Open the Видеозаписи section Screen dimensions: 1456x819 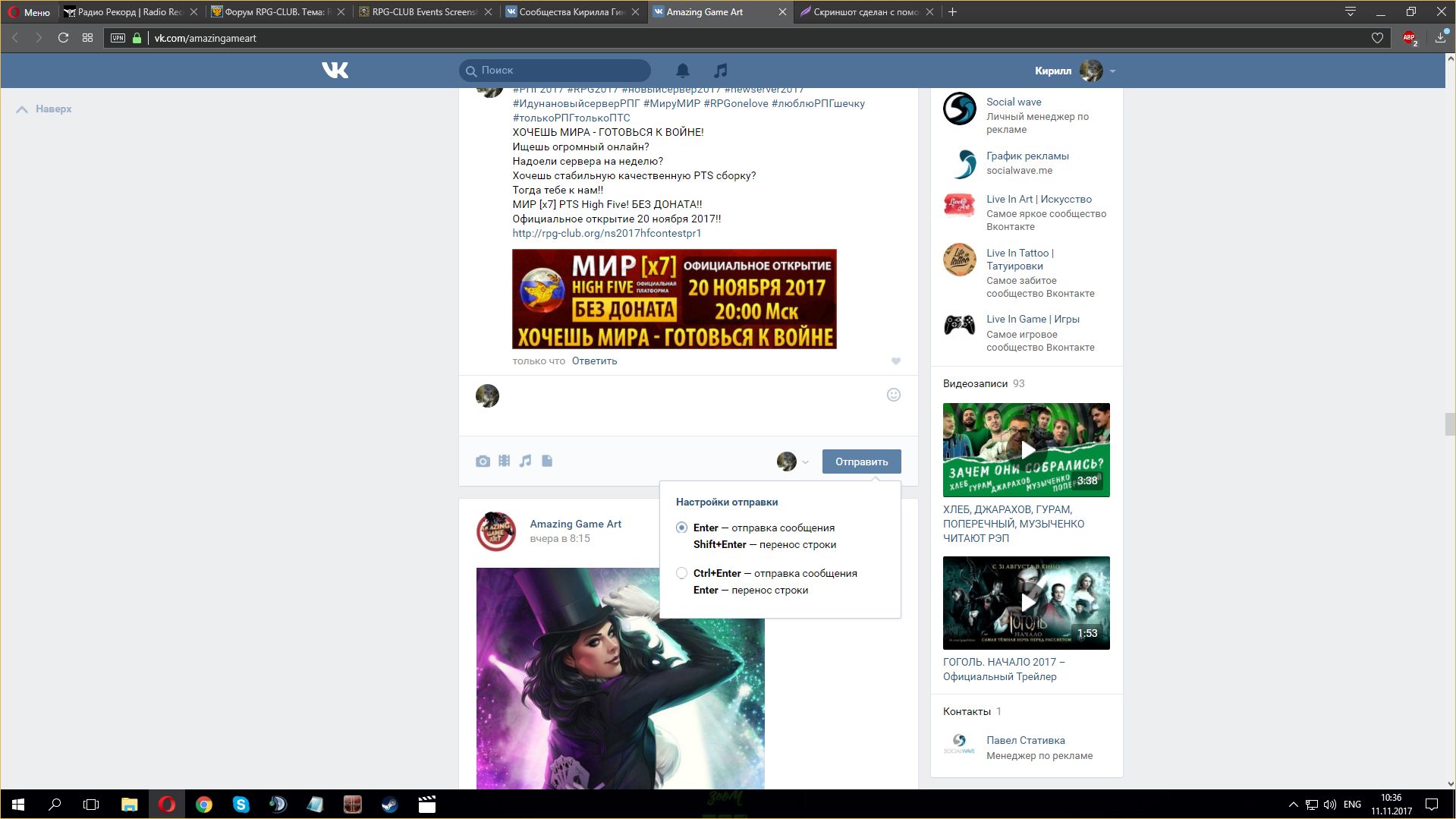(x=975, y=383)
